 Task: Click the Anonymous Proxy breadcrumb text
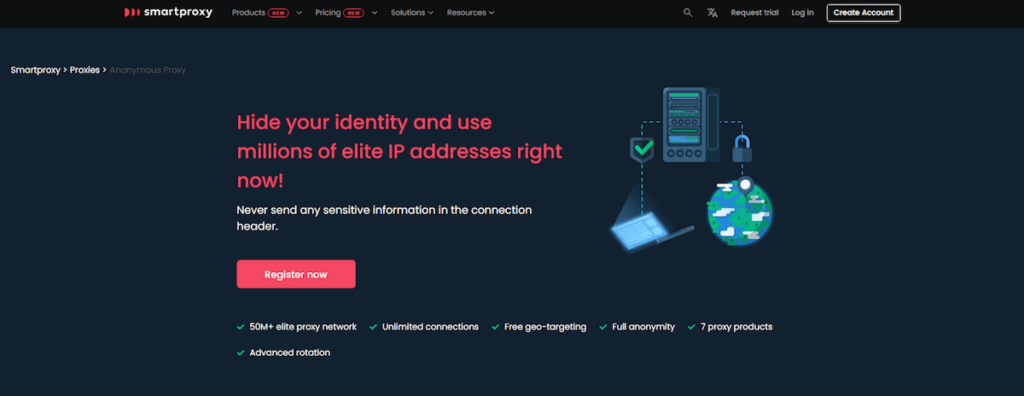(148, 70)
